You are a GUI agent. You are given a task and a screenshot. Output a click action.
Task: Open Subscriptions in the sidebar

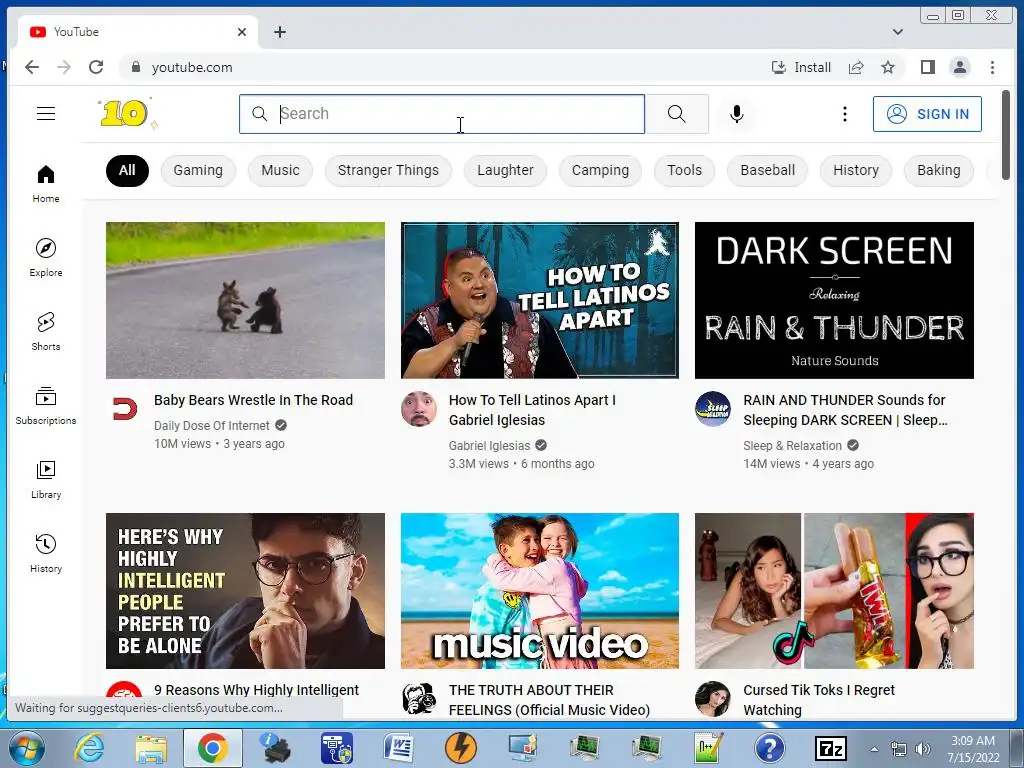point(46,406)
